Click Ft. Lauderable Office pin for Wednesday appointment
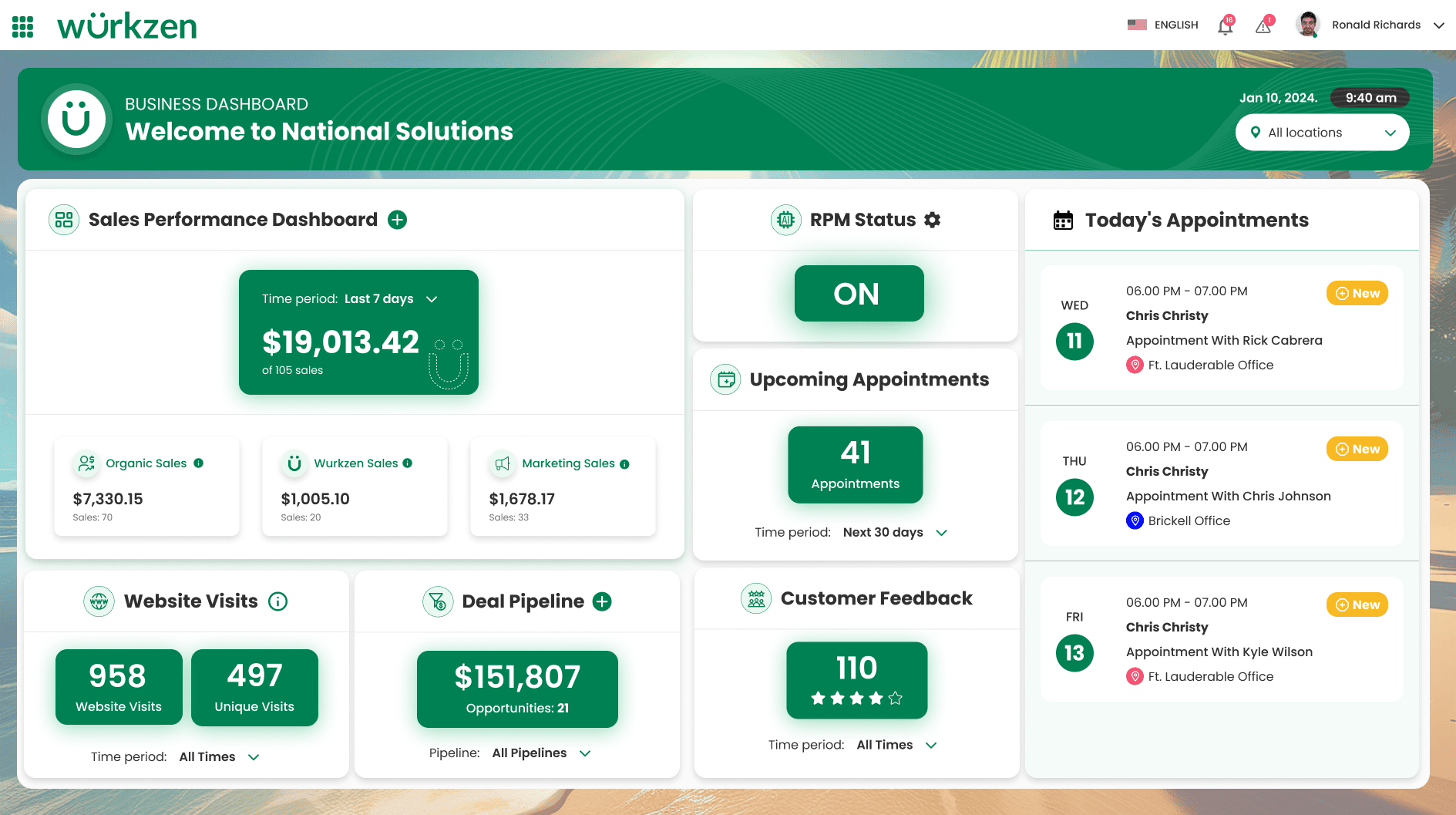1456x815 pixels. pos(1135,365)
